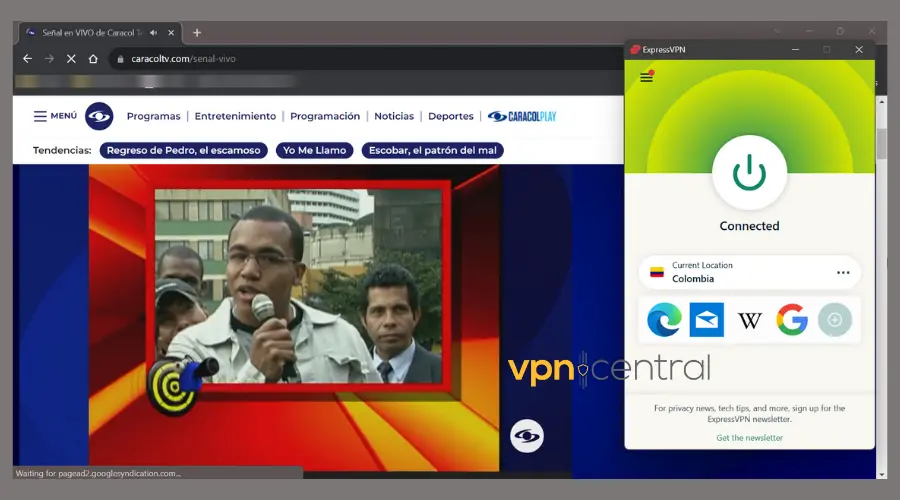Open the Entretenimiento menu item
The height and width of the screenshot is (500, 900).
coord(235,116)
